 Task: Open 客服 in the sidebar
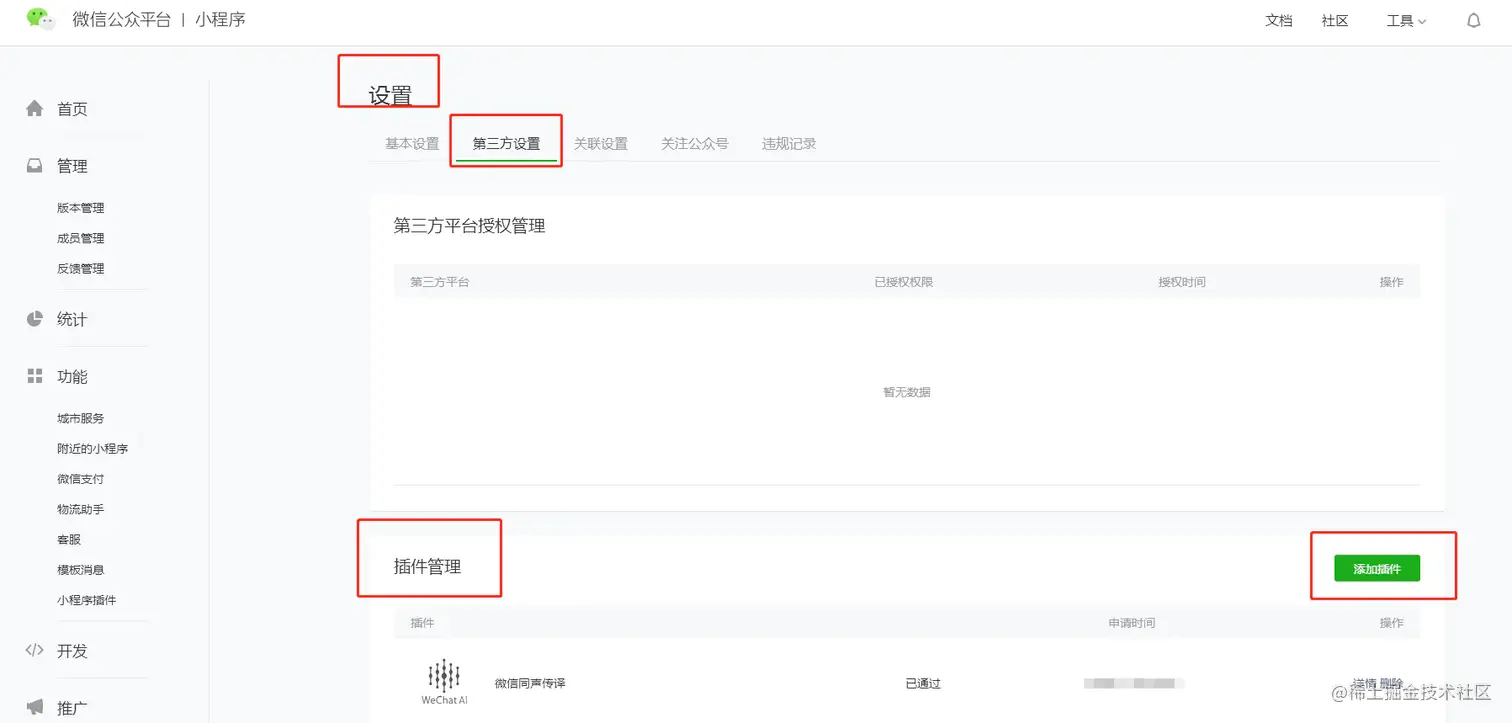(69, 539)
